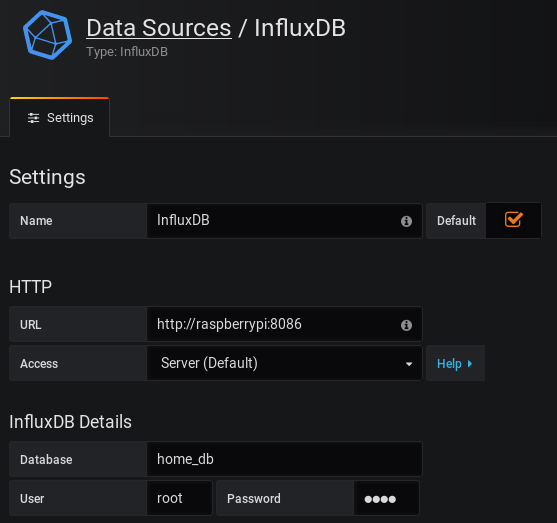Screen dimensions: 557x523
Task: Show the info tooltip for Name field
Action: pos(406,221)
